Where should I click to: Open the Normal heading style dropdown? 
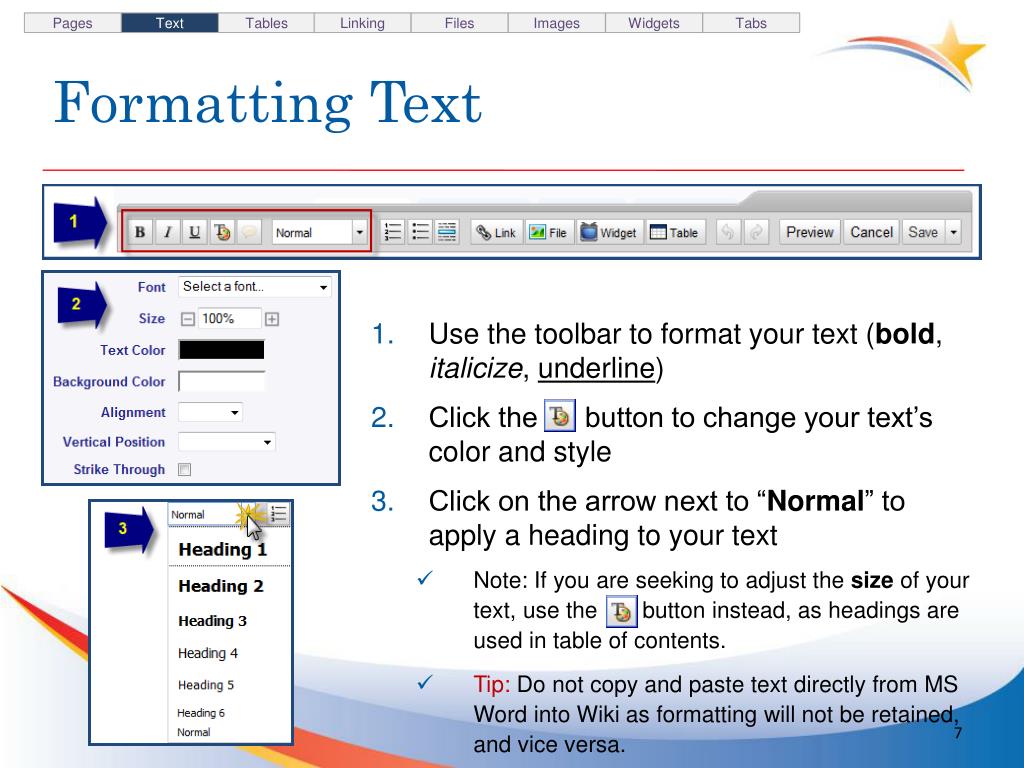pyautogui.click(x=359, y=232)
